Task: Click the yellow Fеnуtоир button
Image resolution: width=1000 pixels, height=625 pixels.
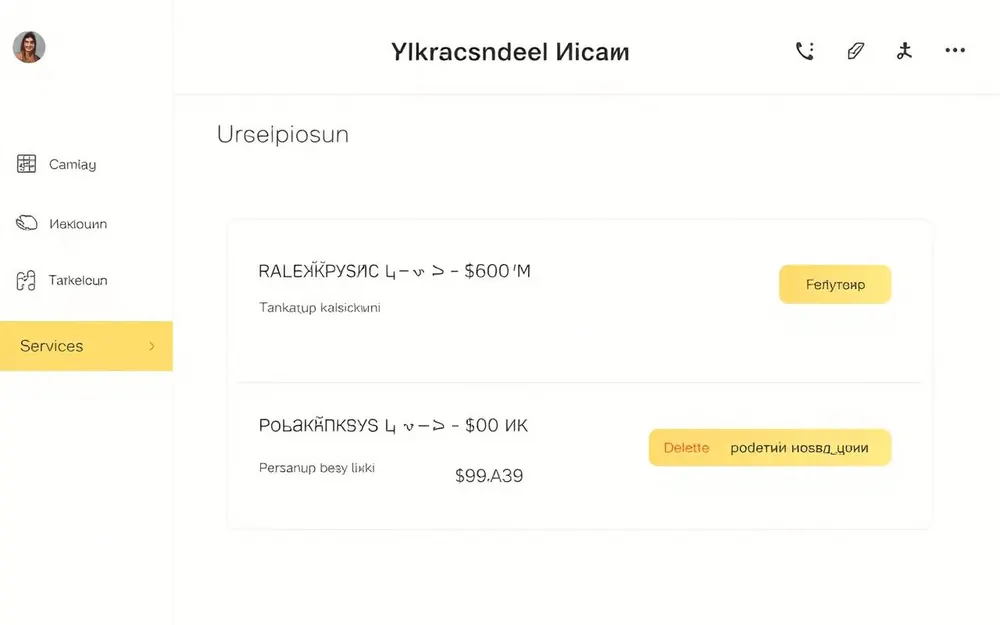Action: (835, 284)
